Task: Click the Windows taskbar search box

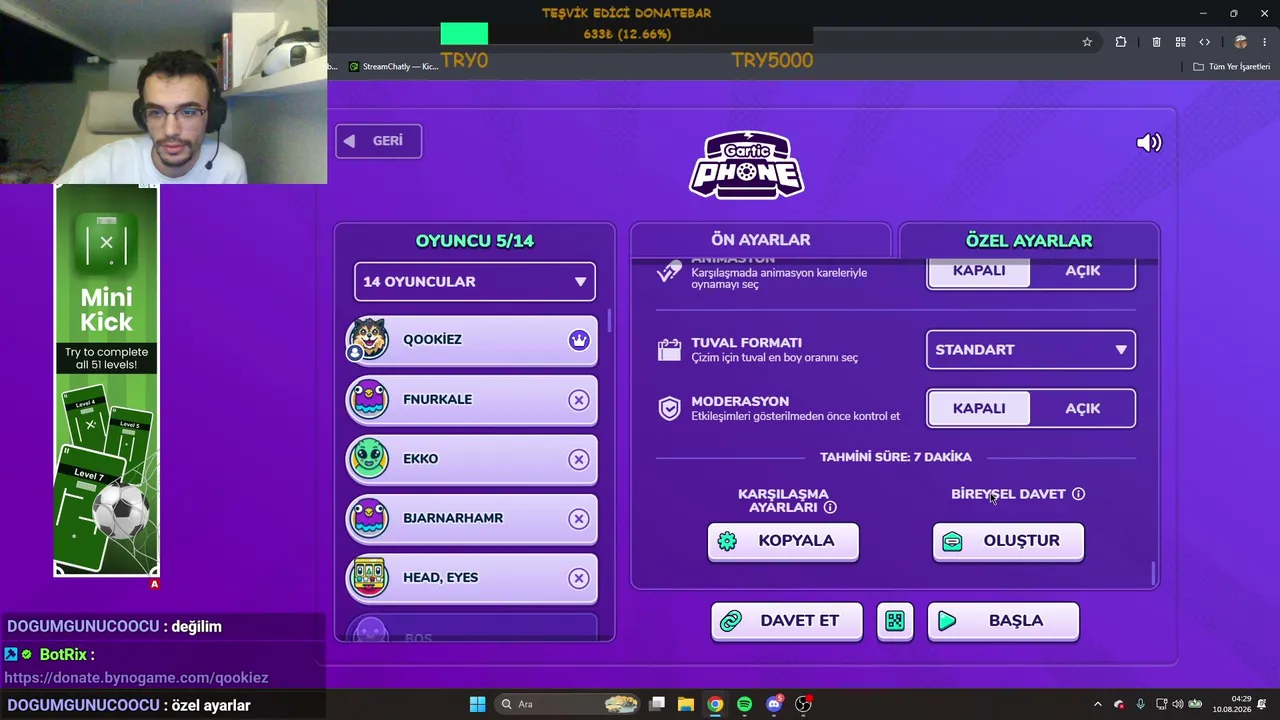Action: 568,704
